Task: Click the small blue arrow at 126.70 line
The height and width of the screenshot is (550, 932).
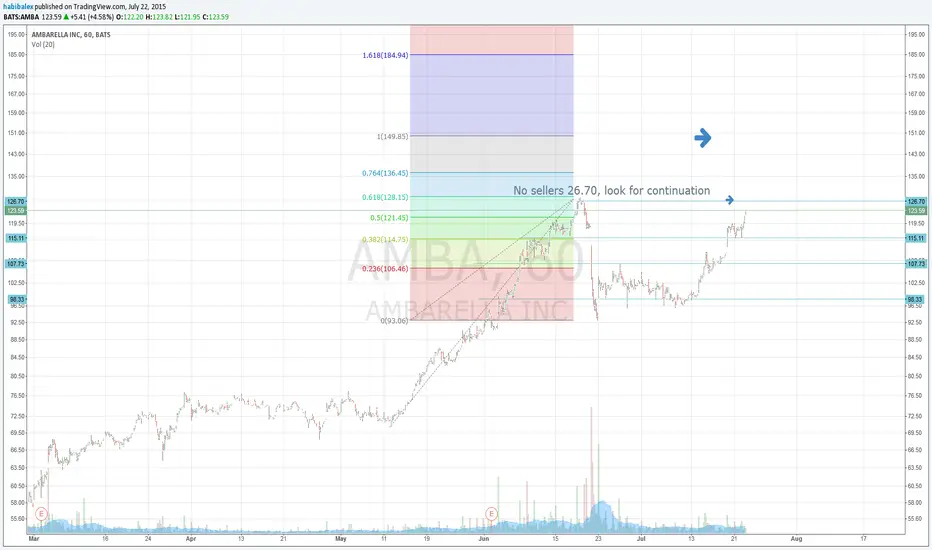Action: click(729, 200)
